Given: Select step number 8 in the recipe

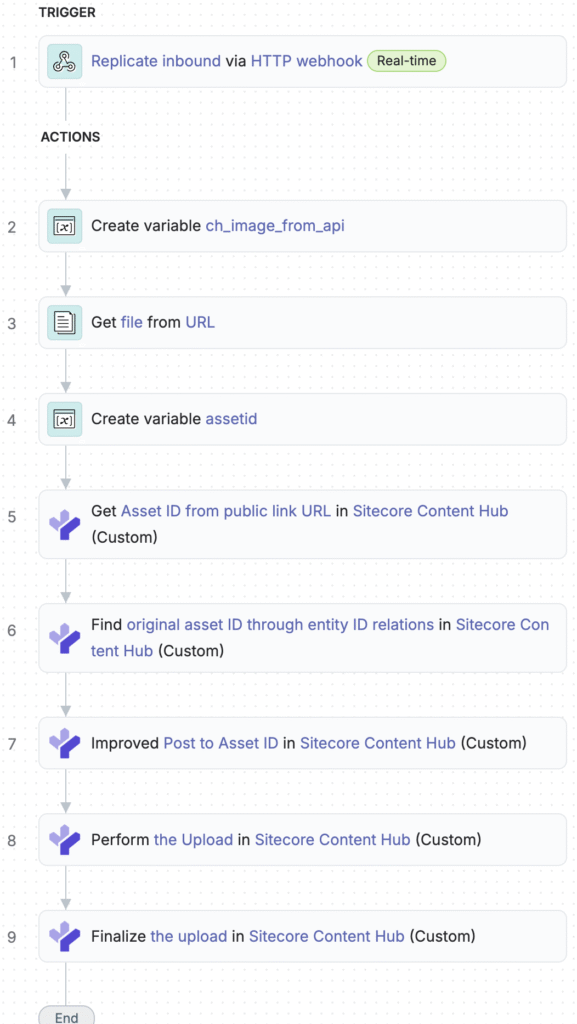Looking at the screenshot, I should 12,840.
